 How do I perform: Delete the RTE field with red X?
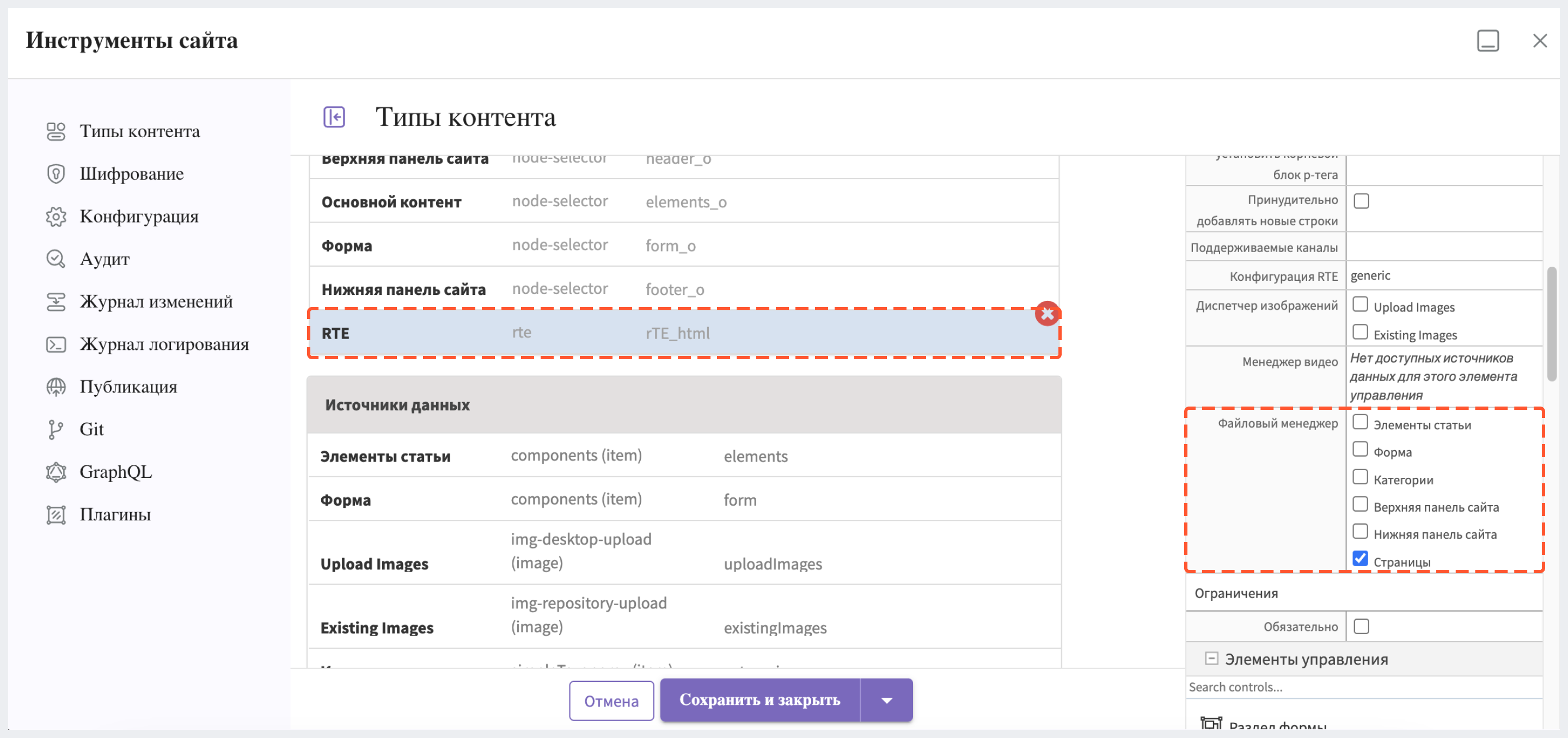(x=1047, y=314)
